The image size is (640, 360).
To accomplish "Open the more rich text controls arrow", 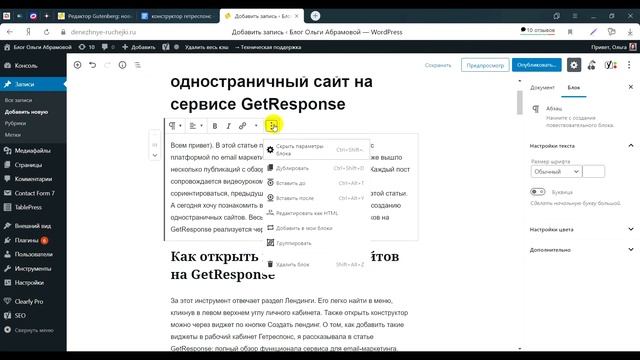I will pos(256,126).
